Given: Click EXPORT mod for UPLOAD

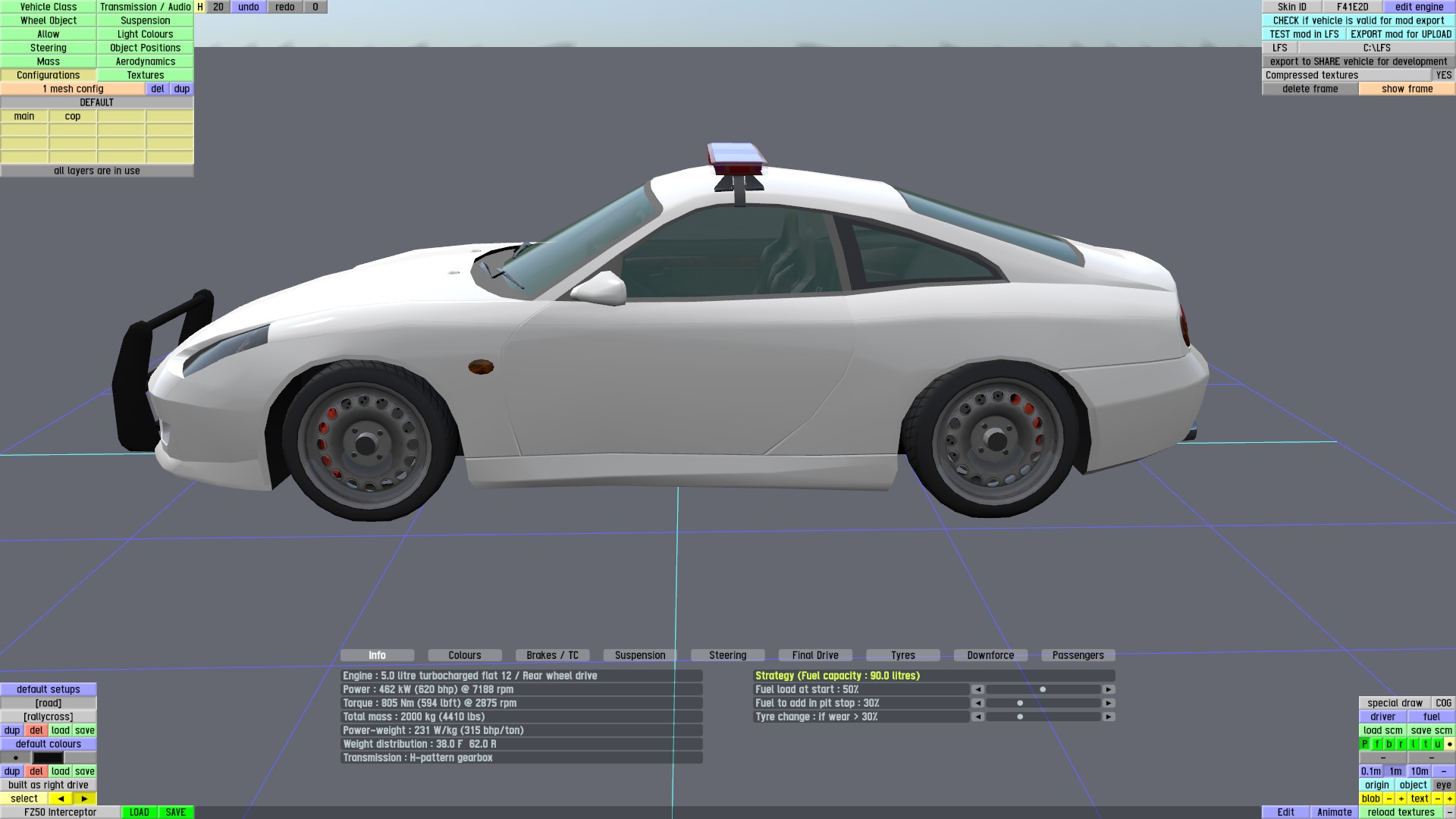Looking at the screenshot, I should pos(1401,34).
